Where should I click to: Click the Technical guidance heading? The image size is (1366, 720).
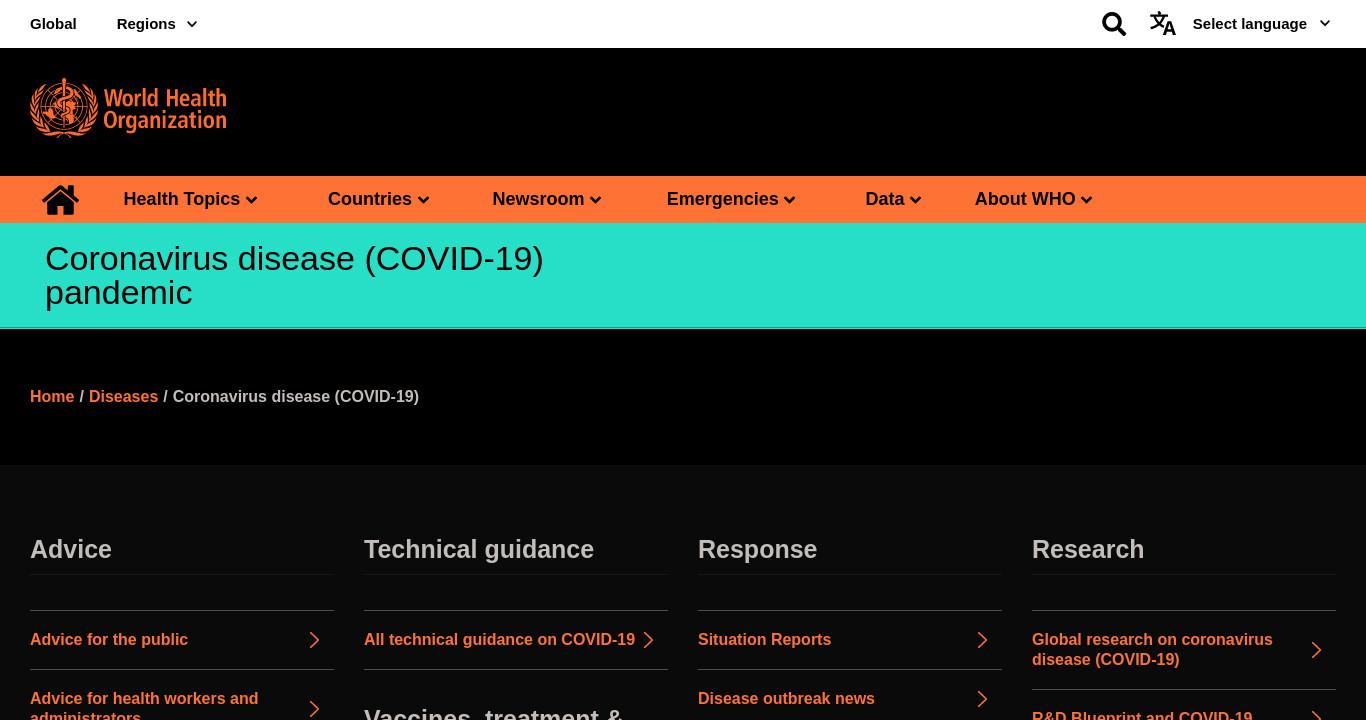tap(479, 550)
